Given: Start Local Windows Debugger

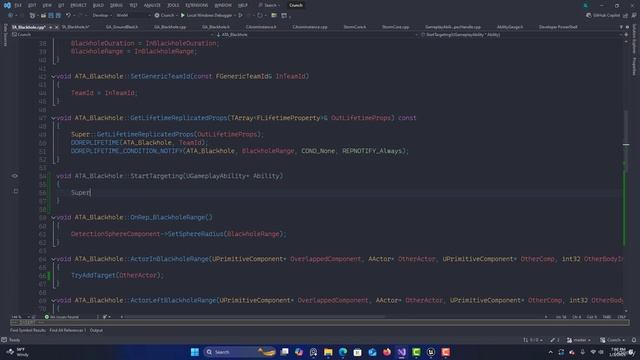Looking at the screenshot, I should 207,16.
